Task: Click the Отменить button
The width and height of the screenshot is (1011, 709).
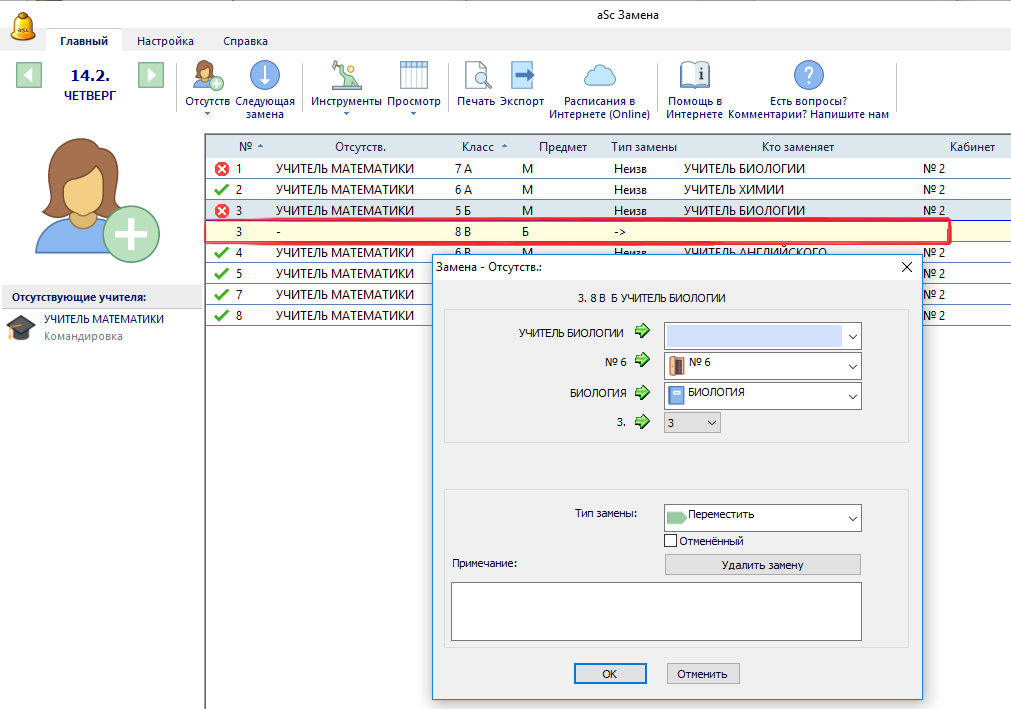Action: (703, 674)
